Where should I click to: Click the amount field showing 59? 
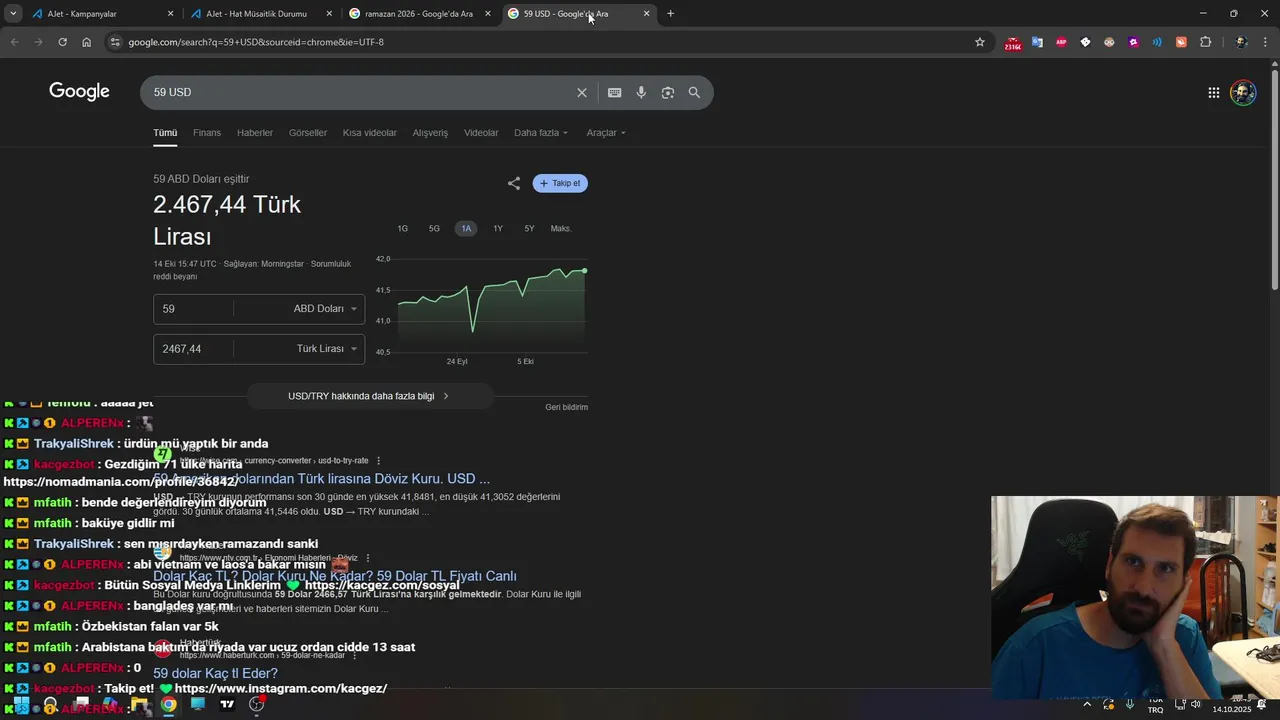point(193,309)
